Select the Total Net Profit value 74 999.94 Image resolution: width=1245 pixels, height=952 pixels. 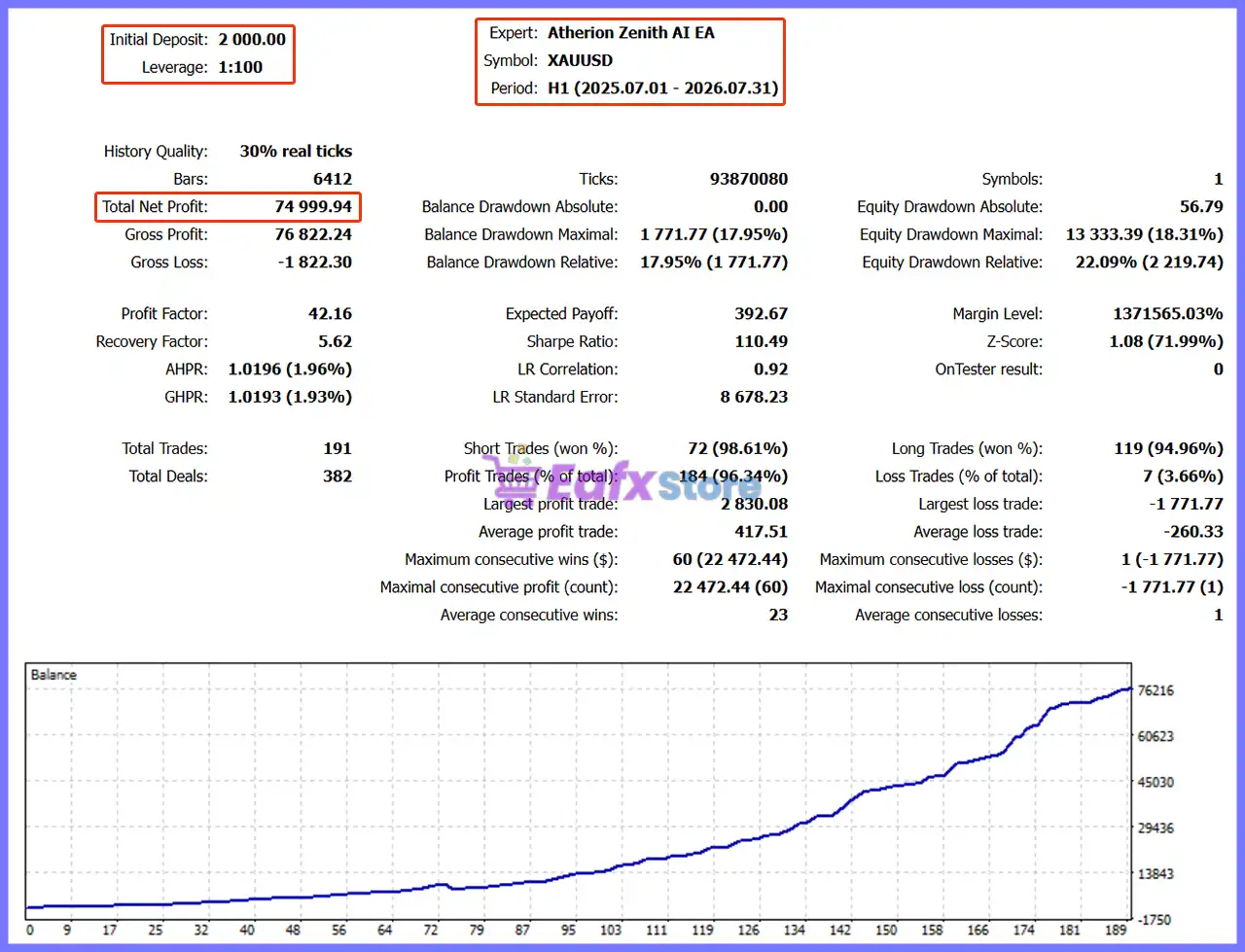313,207
